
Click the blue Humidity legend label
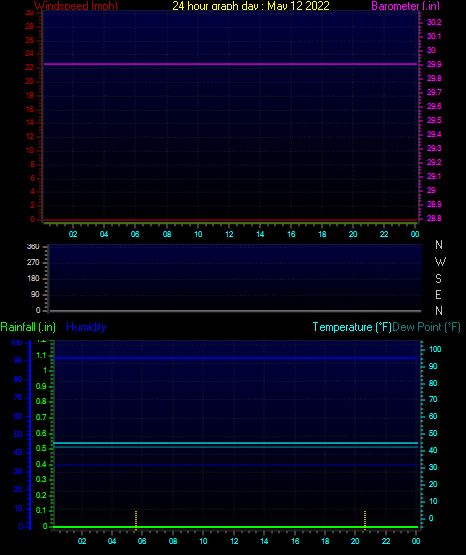86,327
